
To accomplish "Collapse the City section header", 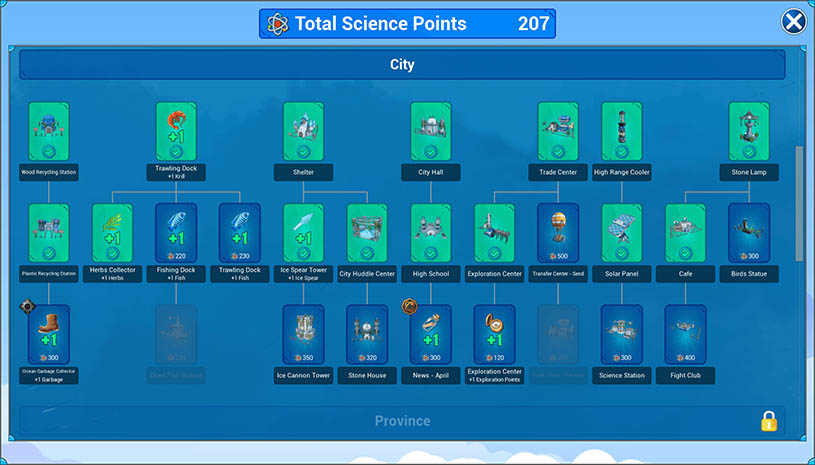I will coord(402,65).
